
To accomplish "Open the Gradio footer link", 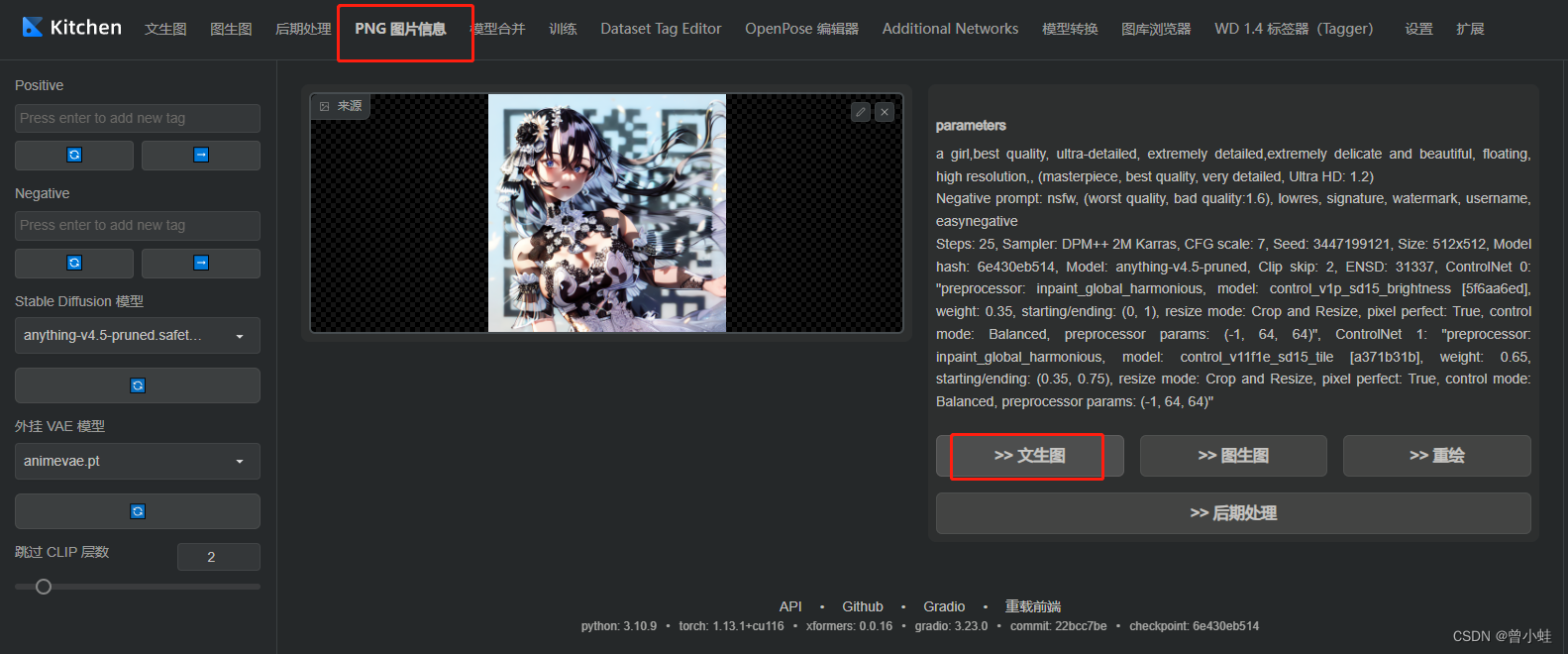I will coord(944,606).
